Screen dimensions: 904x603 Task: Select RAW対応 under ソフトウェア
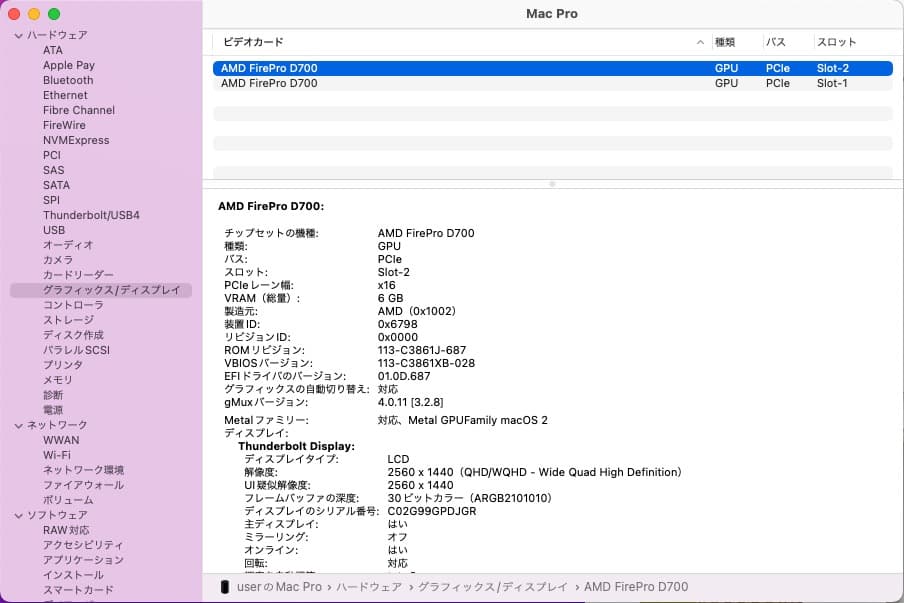tap(66, 530)
